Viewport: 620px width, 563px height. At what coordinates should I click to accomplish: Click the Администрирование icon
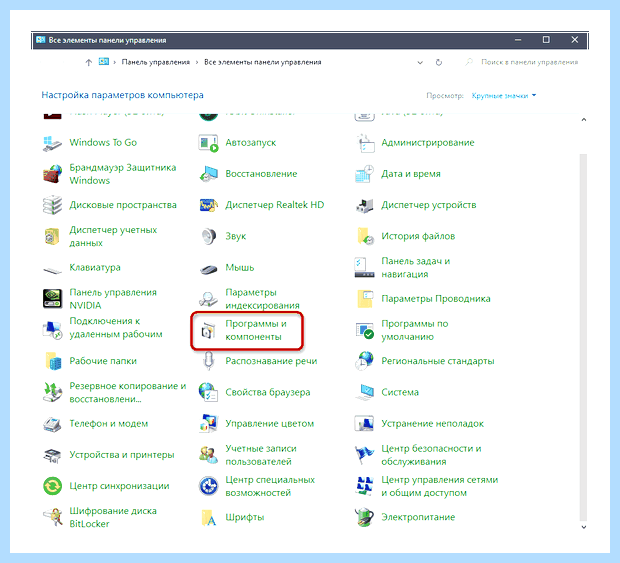(x=365, y=143)
